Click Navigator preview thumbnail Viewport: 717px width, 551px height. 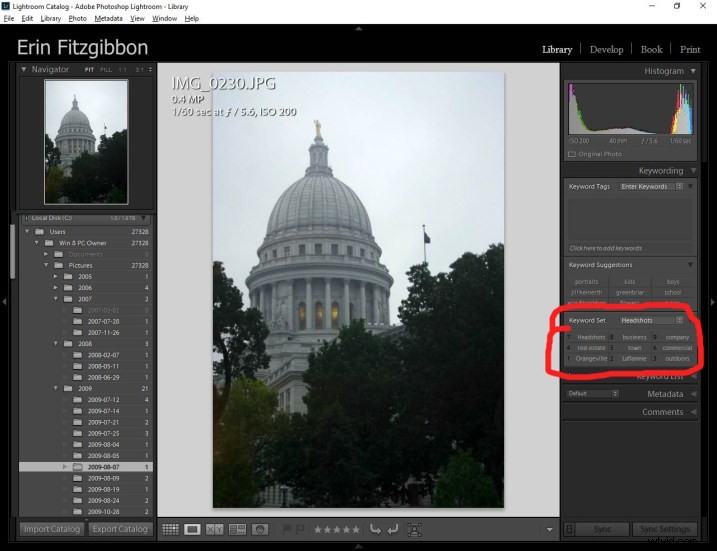86,142
